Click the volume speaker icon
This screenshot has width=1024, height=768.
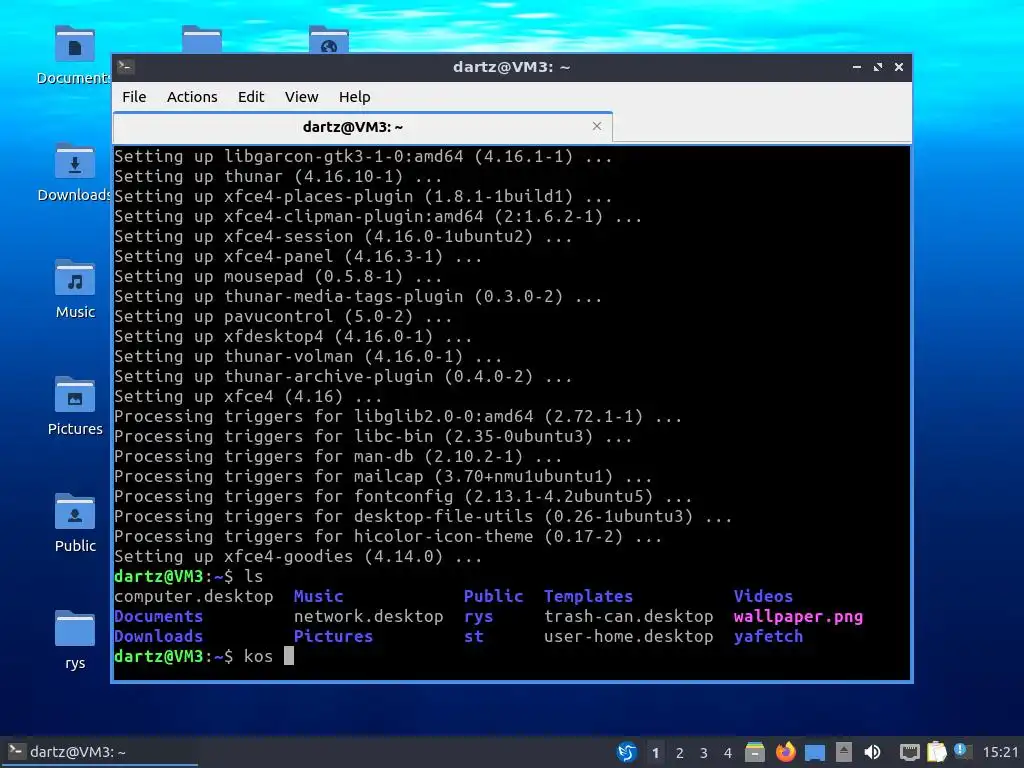click(x=872, y=752)
